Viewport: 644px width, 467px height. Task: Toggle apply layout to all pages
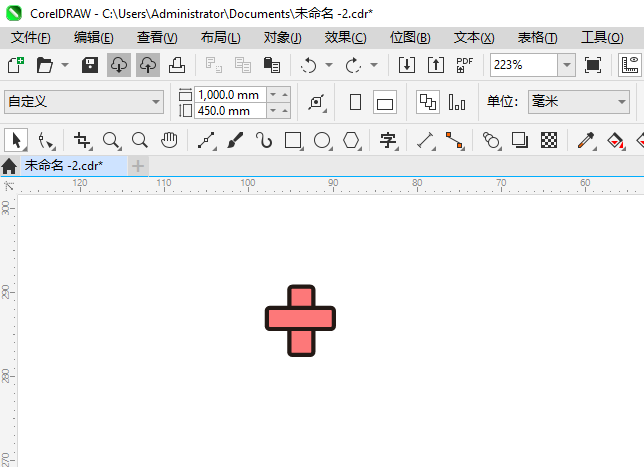428,102
